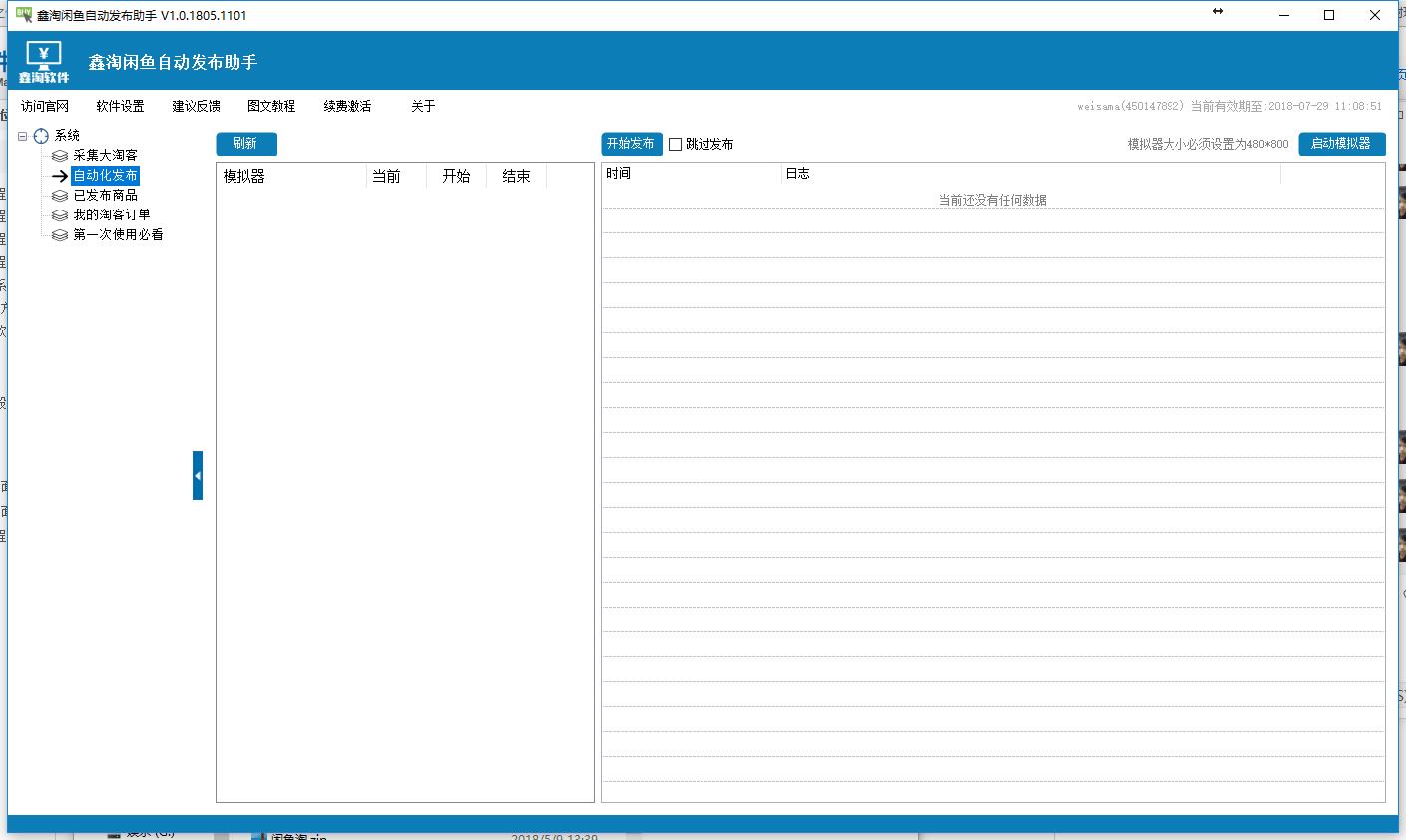Viewport: 1406px width, 840px height.
Task: Click the layers icon beside 已发布商品
Action: [x=60, y=196]
